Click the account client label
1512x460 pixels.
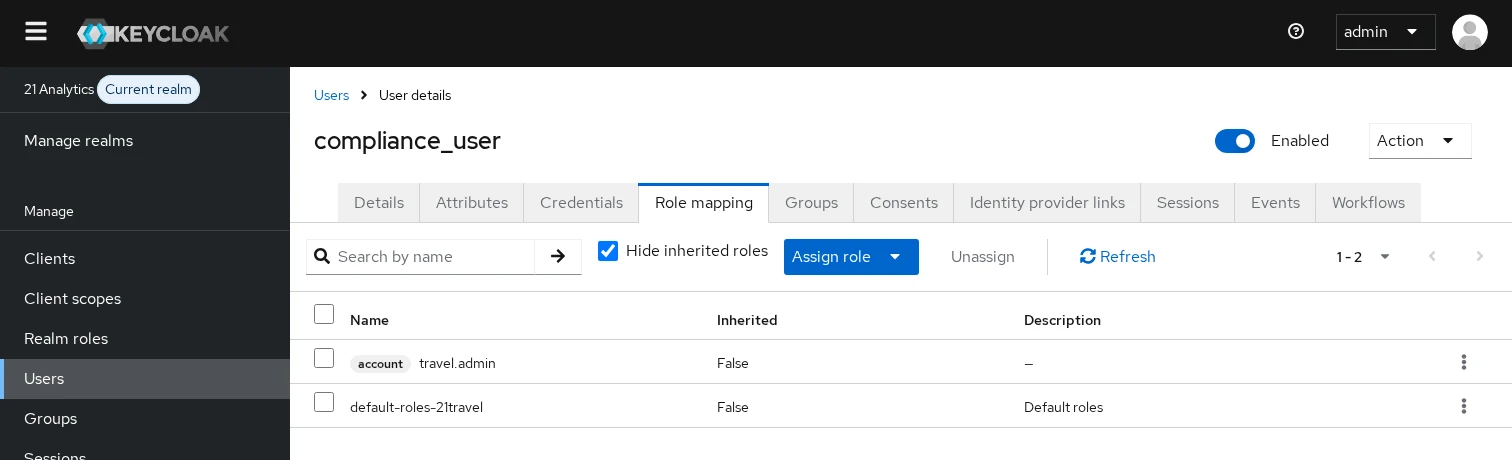[380, 364]
